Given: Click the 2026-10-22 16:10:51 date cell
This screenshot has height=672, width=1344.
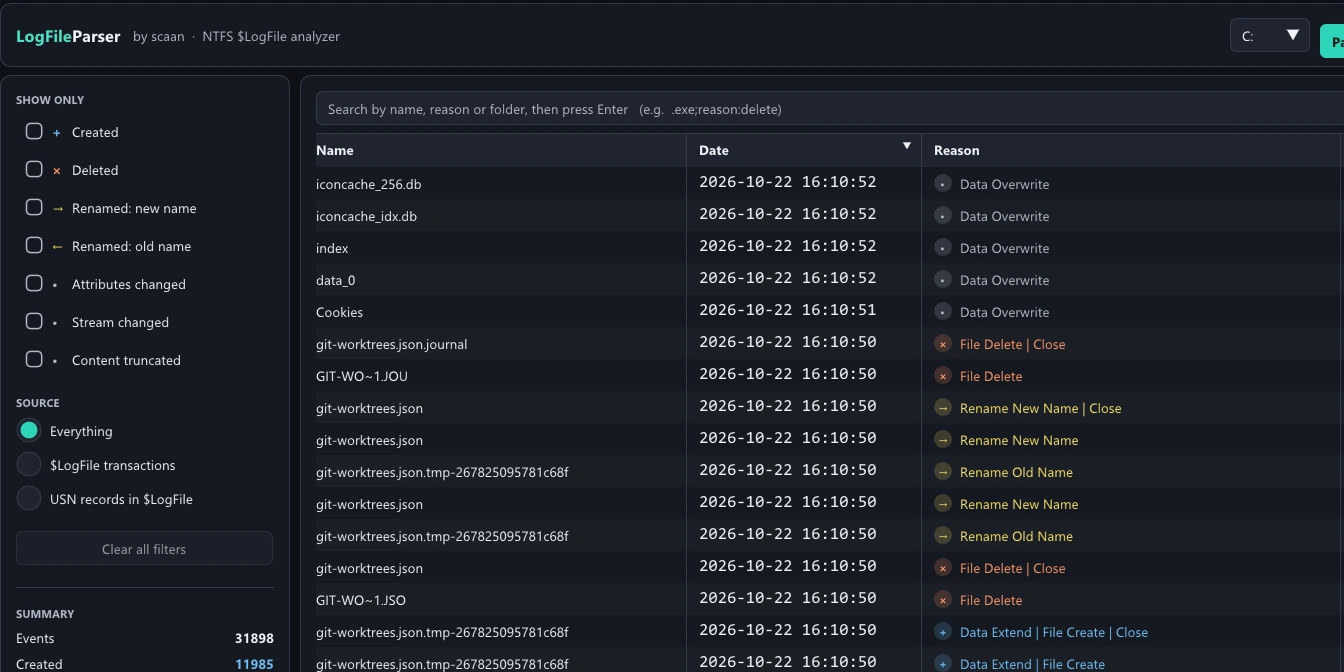Looking at the screenshot, I should 788,310.
